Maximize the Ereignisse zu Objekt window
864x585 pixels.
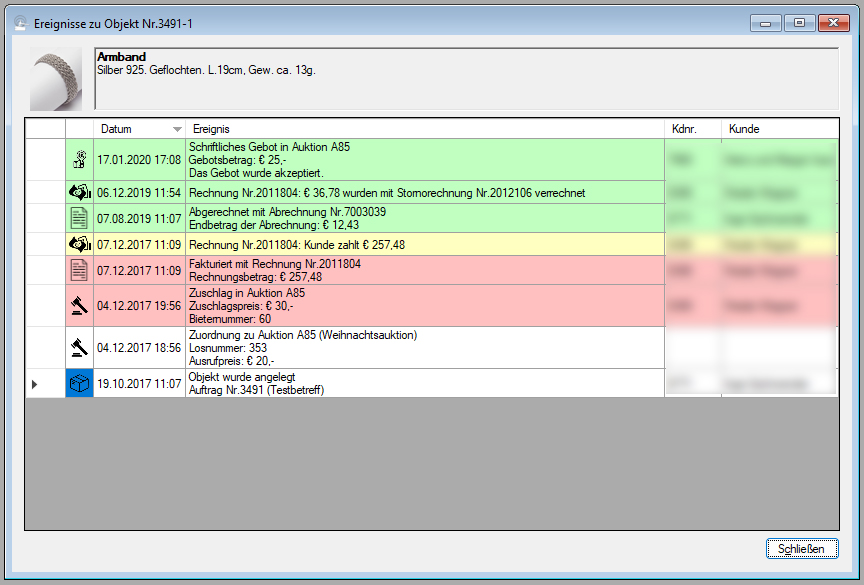pos(799,22)
